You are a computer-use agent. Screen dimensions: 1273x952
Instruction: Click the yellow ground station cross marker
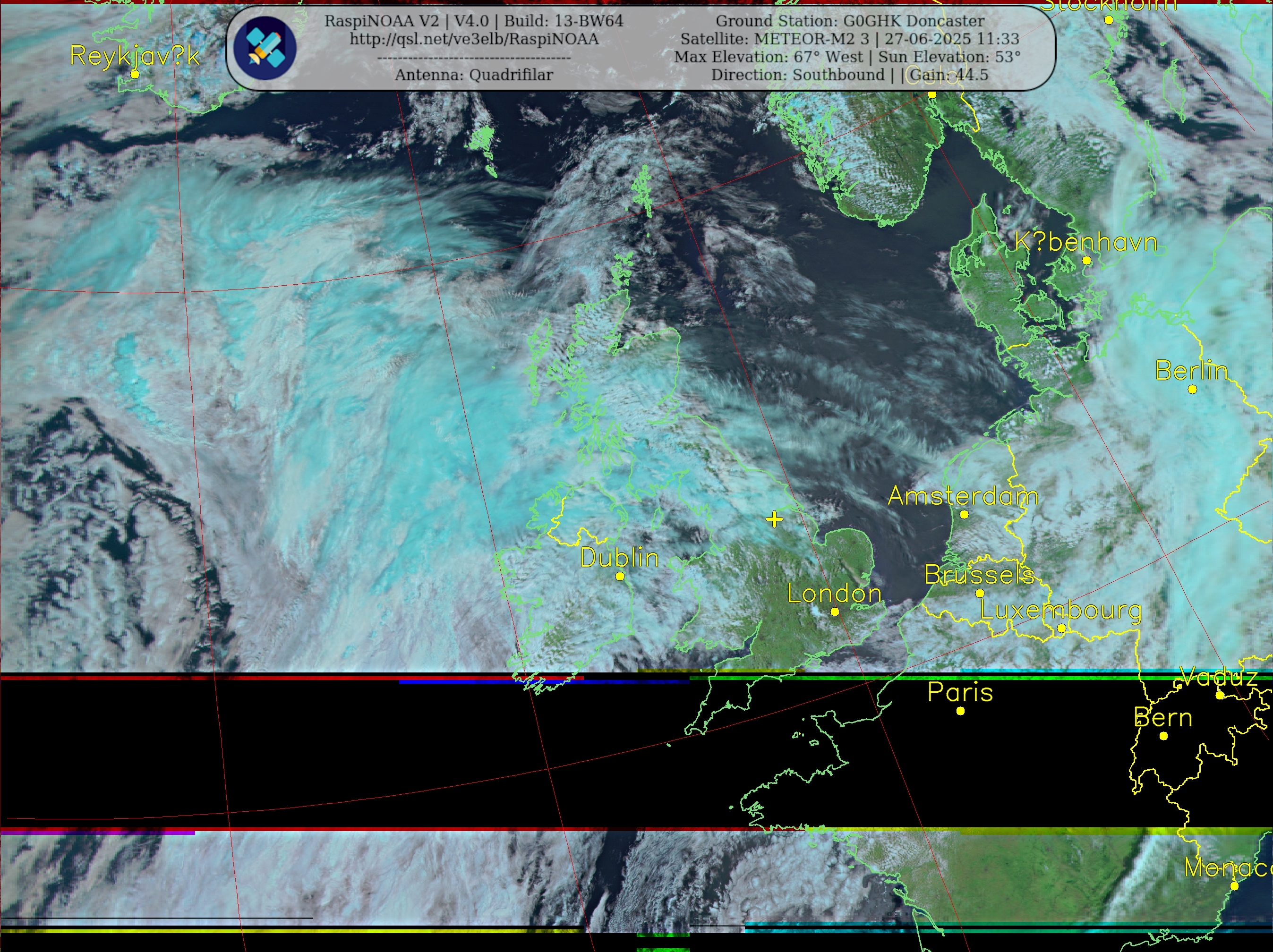pos(775,519)
